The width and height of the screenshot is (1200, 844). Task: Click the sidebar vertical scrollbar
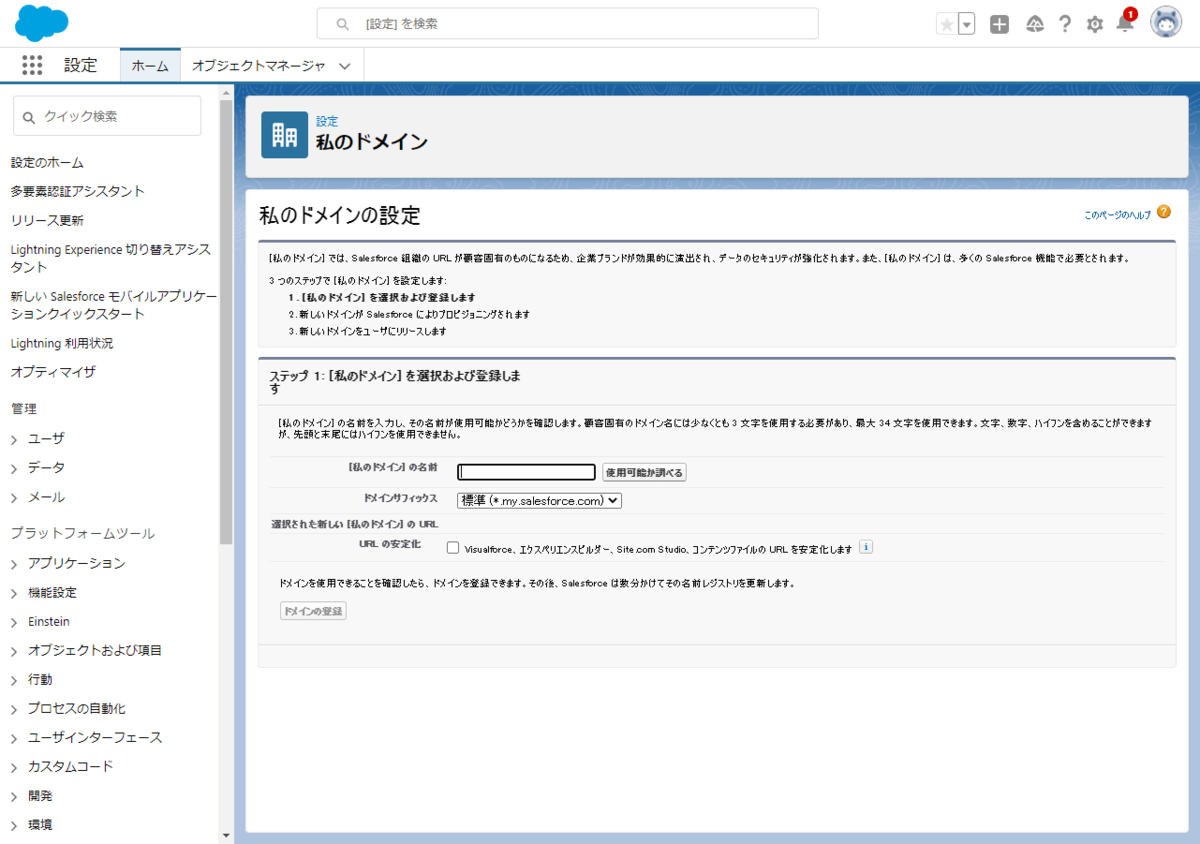[226, 320]
